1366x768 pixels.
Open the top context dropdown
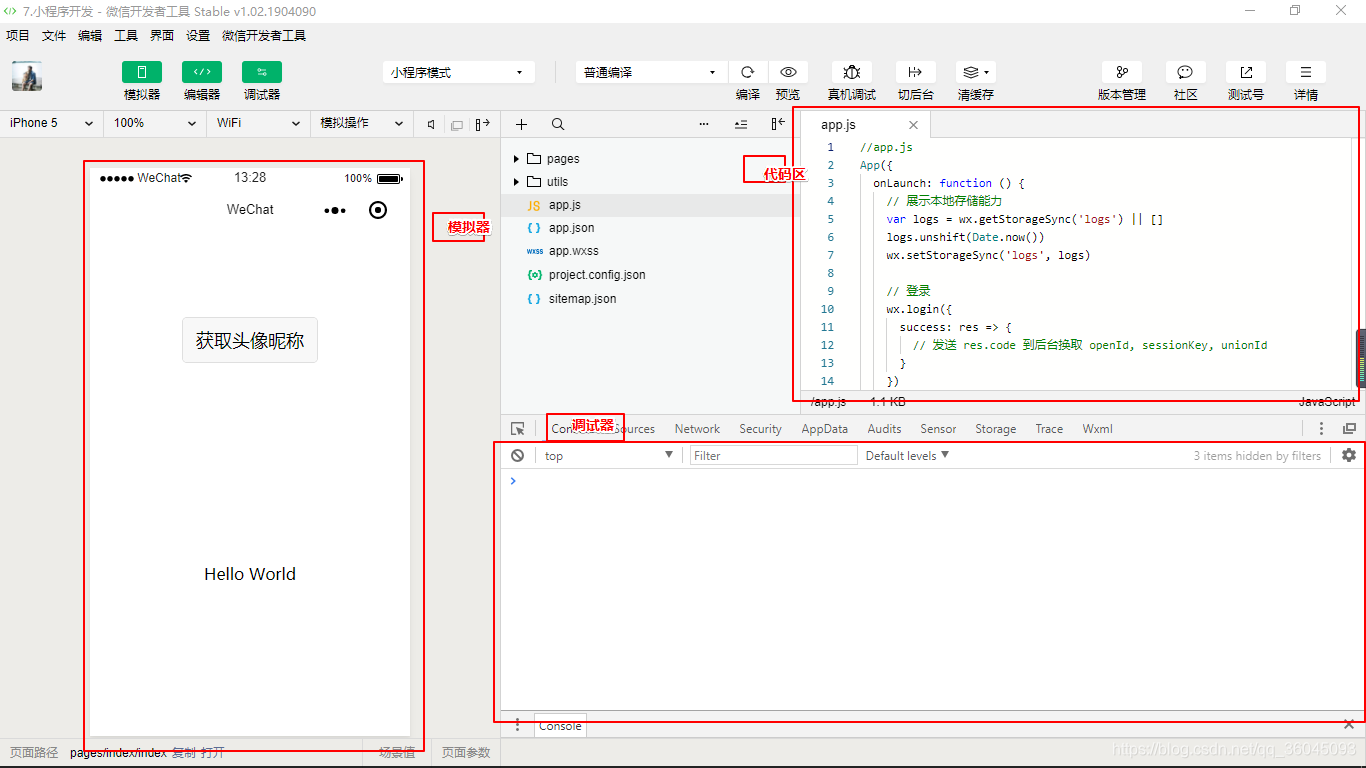pyautogui.click(x=608, y=455)
